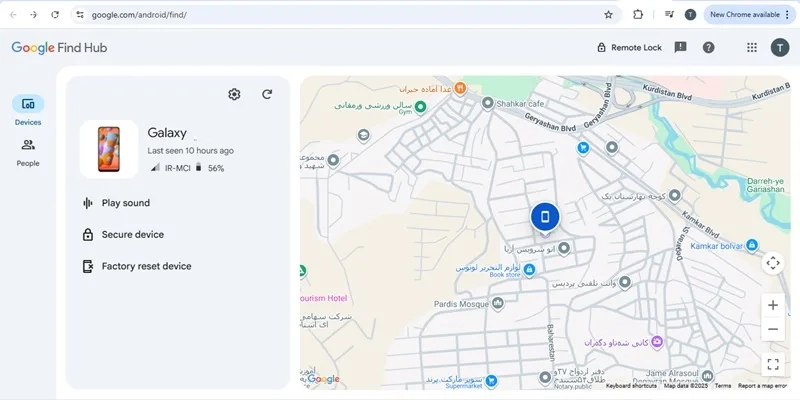Click the 56% battery level
The width and height of the screenshot is (800, 400).
(x=216, y=168)
